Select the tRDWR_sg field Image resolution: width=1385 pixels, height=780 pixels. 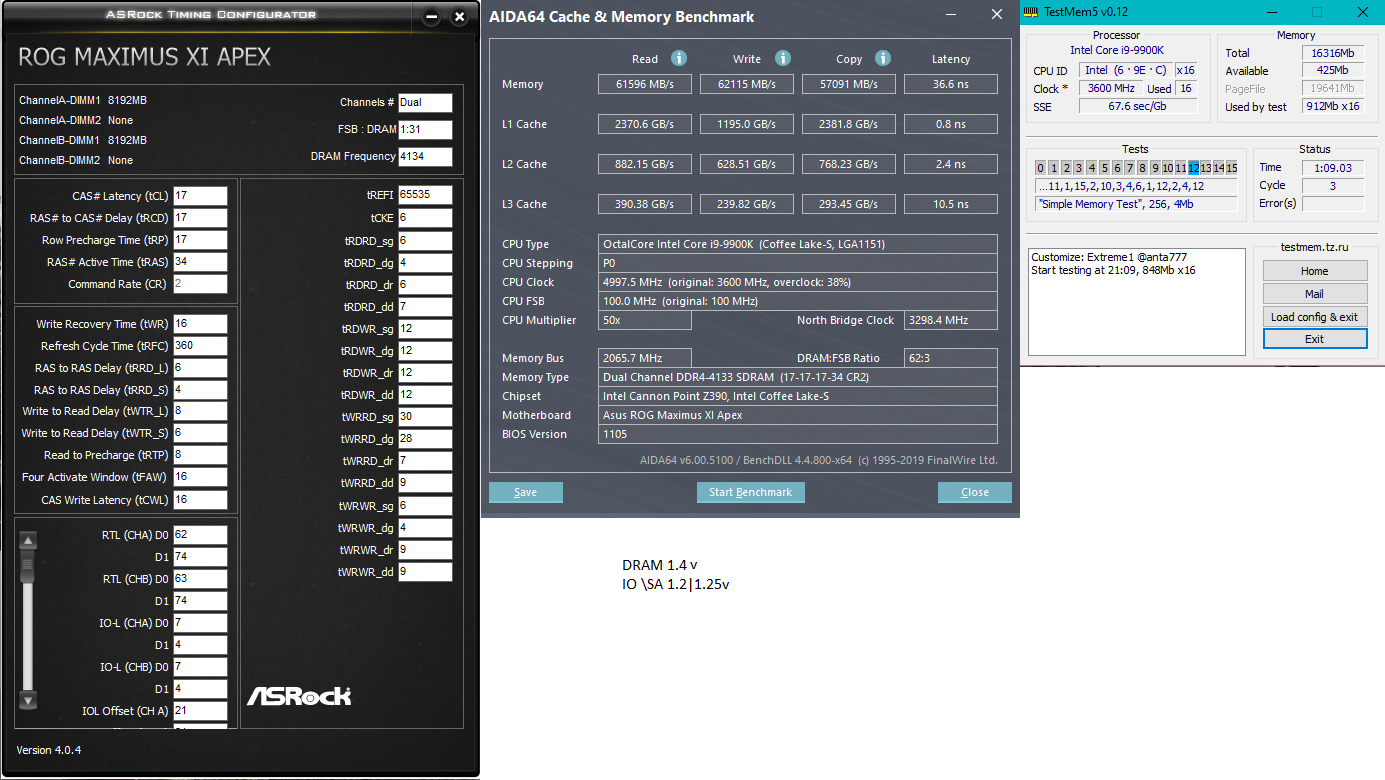point(425,329)
